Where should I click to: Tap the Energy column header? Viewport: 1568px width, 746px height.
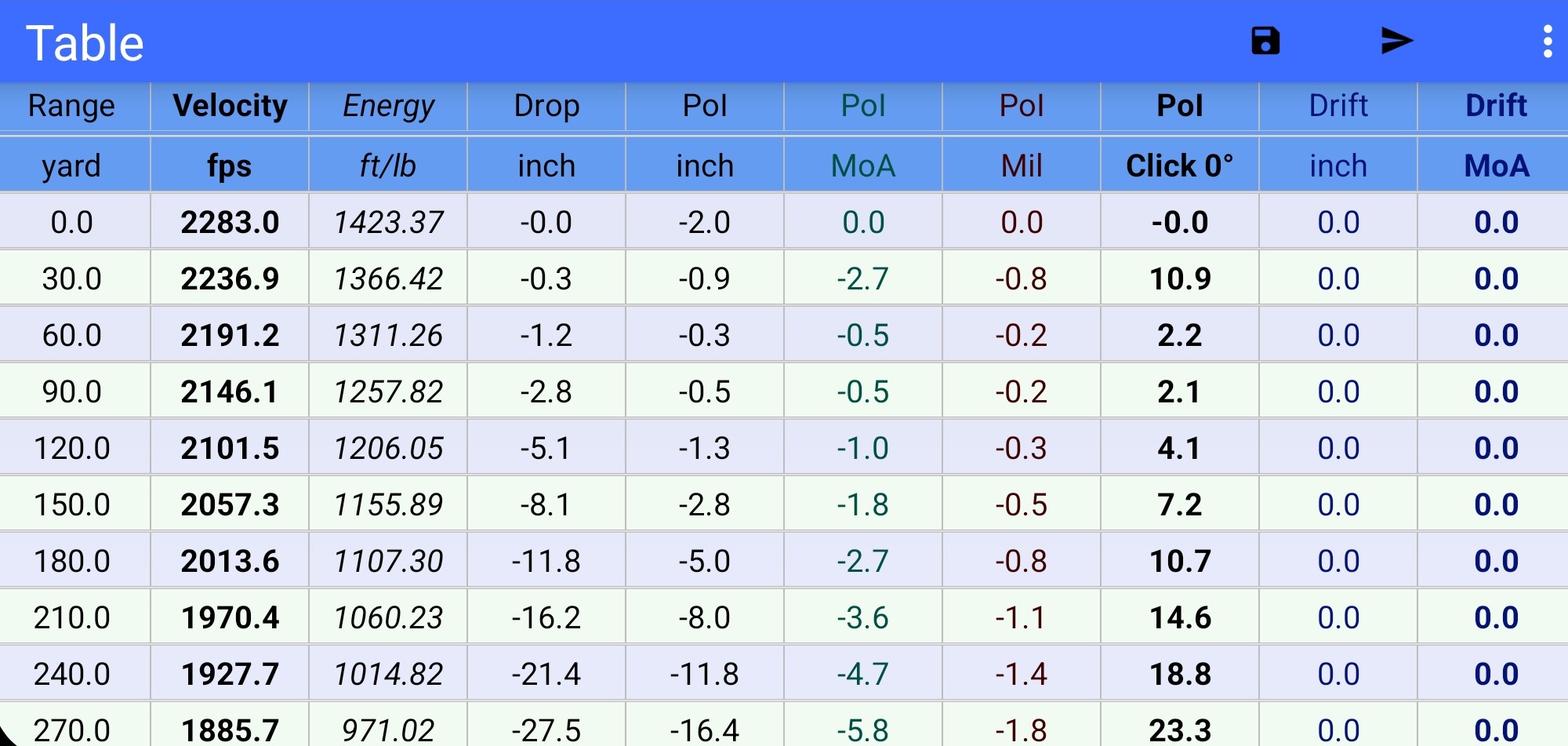[388, 106]
